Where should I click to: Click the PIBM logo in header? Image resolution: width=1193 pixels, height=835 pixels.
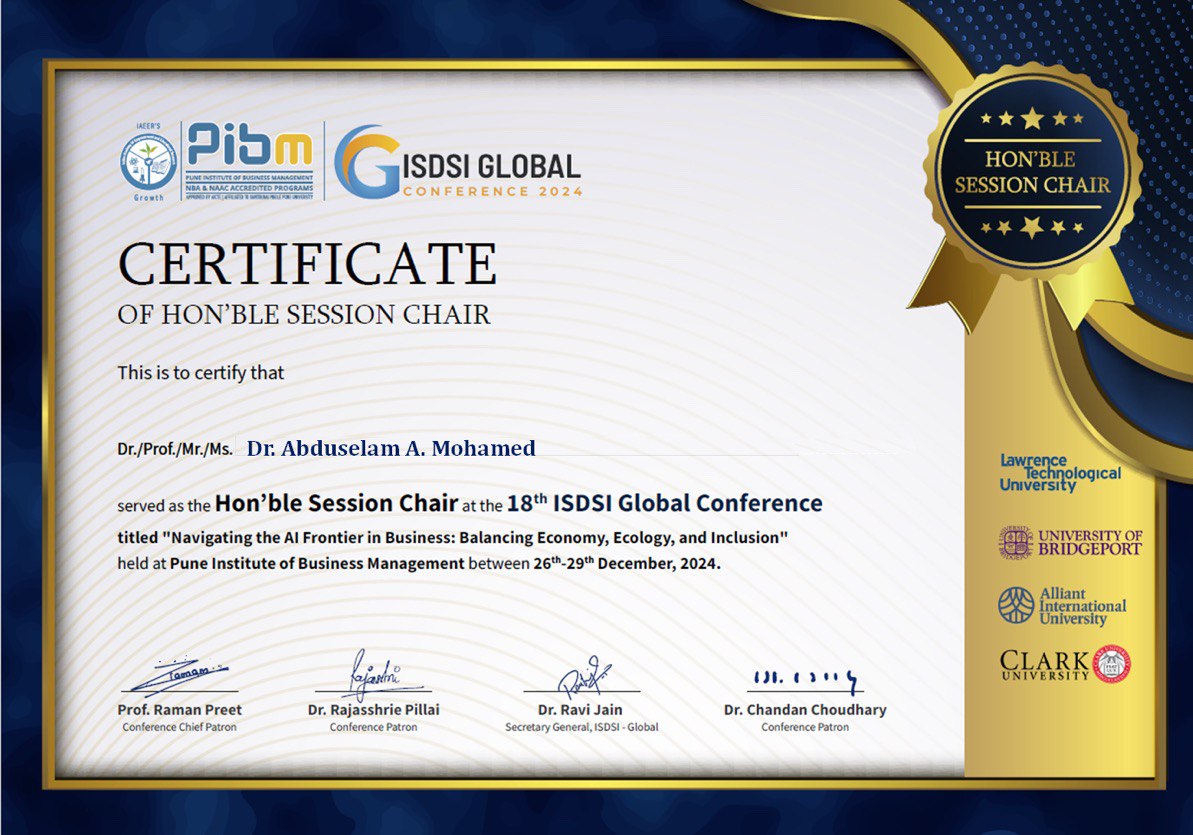[250, 160]
